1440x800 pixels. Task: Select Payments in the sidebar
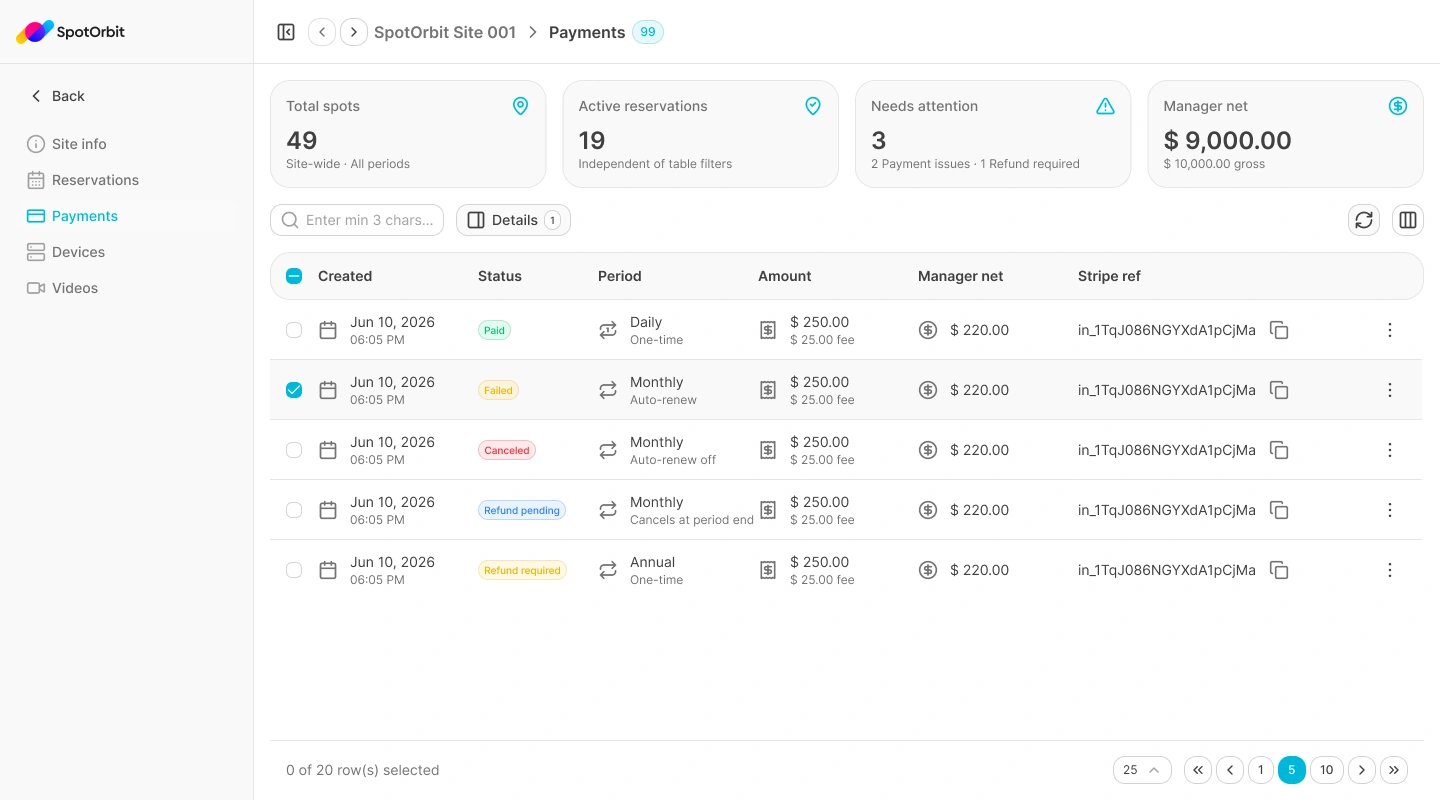[x=127, y=216]
